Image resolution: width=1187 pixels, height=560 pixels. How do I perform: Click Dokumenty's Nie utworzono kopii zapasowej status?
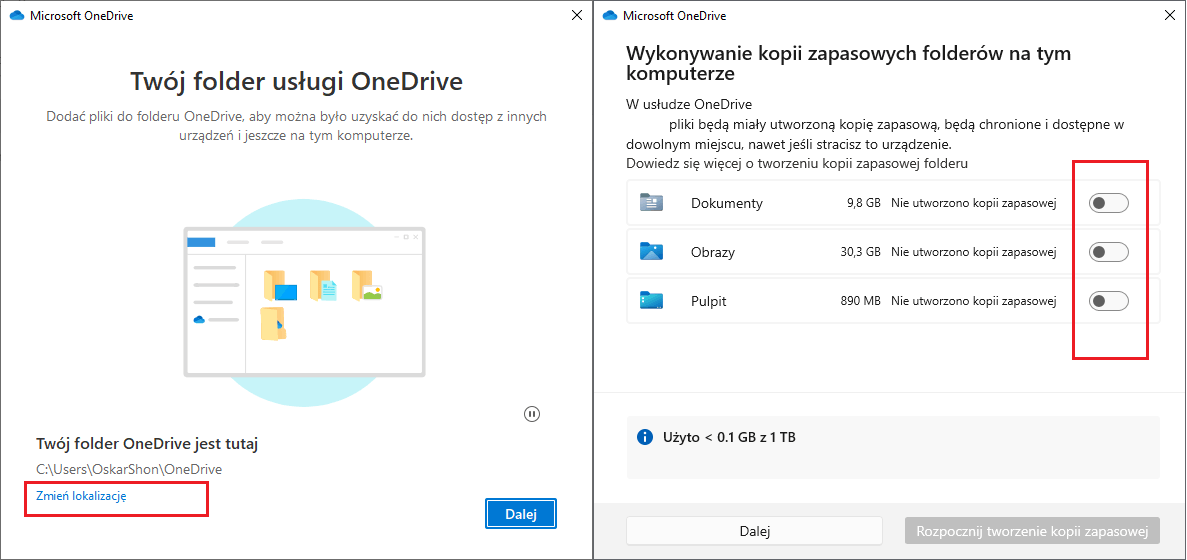pos(974,203)
